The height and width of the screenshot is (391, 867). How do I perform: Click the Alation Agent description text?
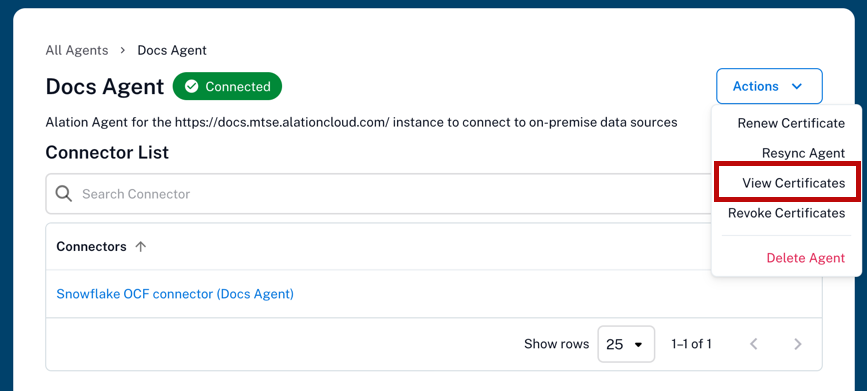pyautogui.click(x=362, y=122)
